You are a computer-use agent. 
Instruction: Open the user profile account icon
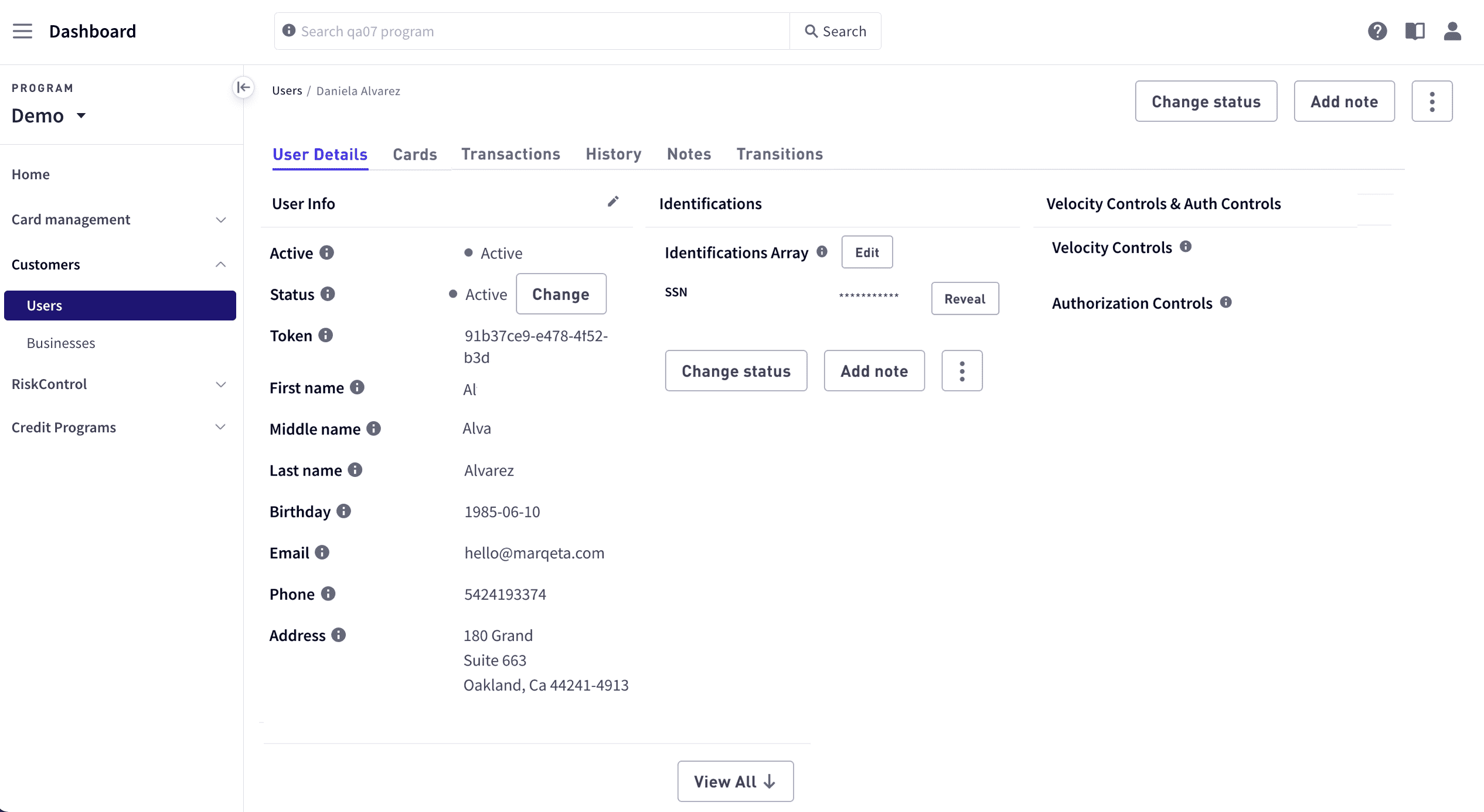coord(1452,31)
